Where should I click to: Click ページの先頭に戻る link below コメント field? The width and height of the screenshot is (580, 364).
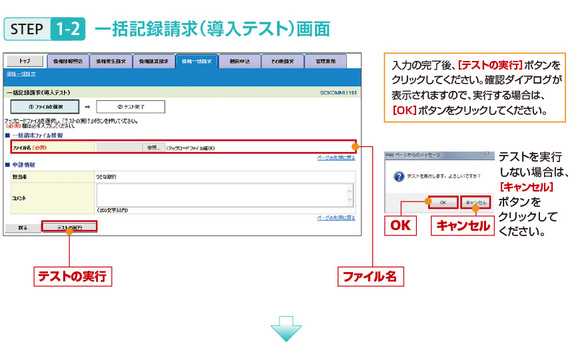coord(336,218)
